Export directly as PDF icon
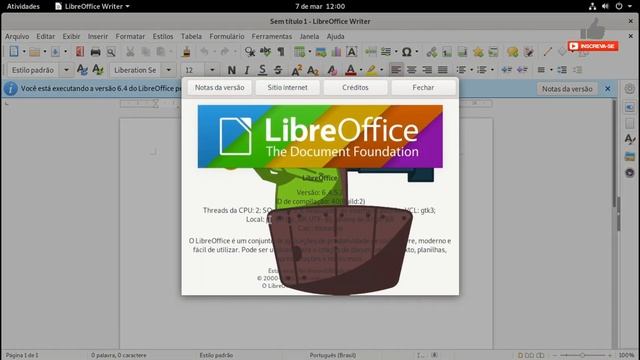This screenshot has width=640, height=360. 80,52
